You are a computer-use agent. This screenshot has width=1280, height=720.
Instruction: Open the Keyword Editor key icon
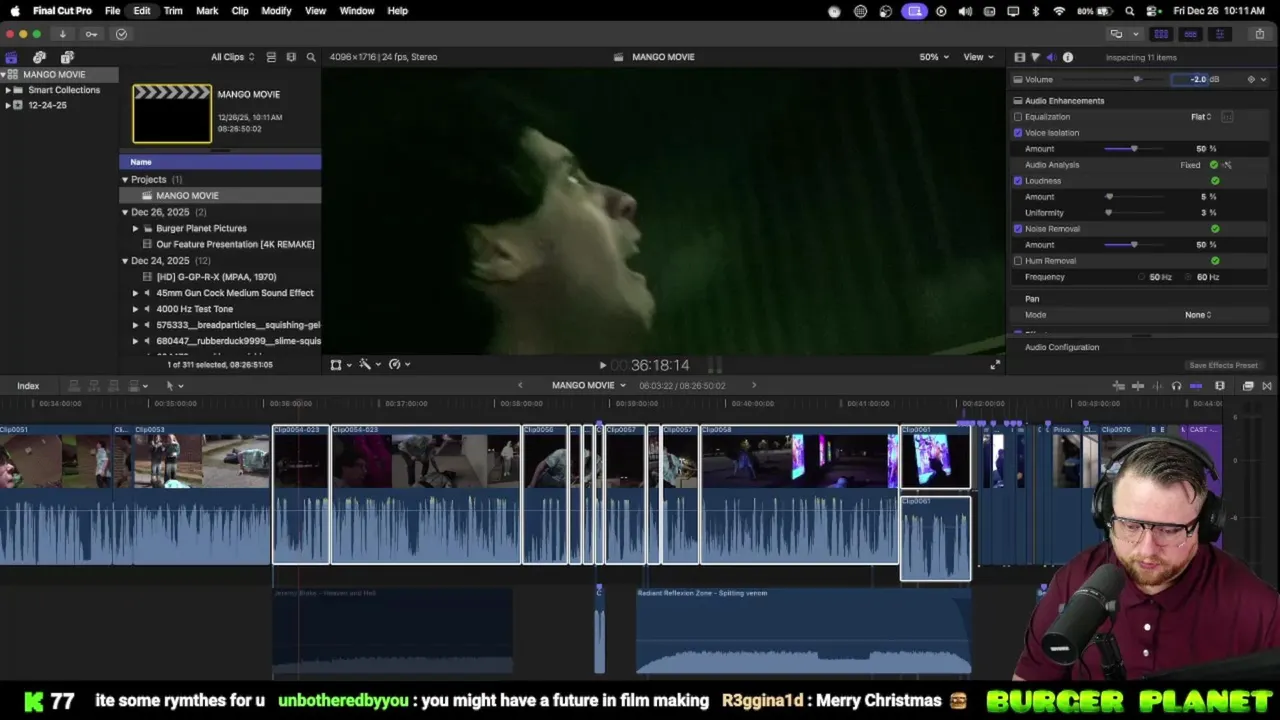click(91, 34)
